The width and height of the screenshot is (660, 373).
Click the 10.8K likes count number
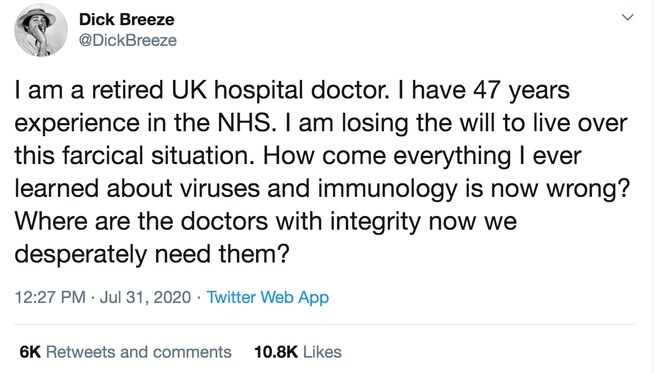pos(276,352)
